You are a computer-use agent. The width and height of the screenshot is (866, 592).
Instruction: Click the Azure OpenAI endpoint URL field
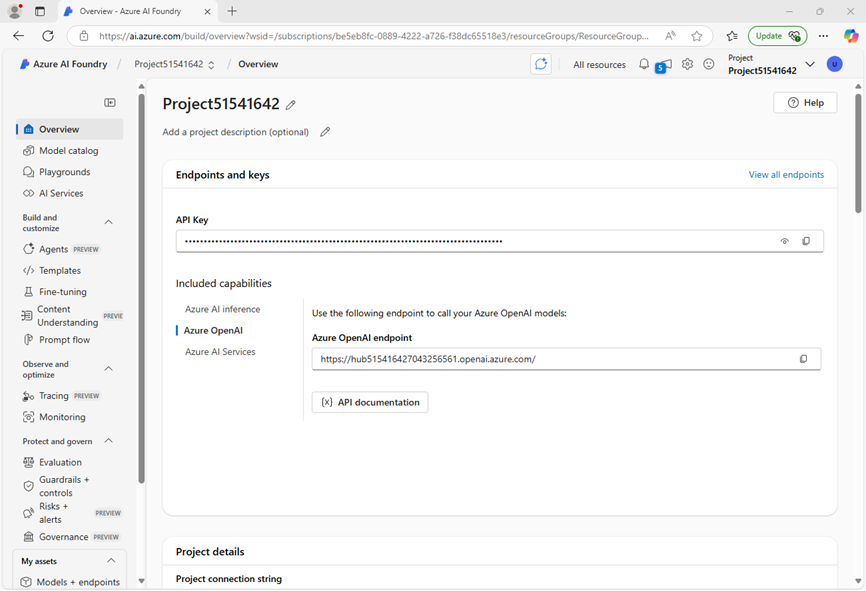[566, 359]
